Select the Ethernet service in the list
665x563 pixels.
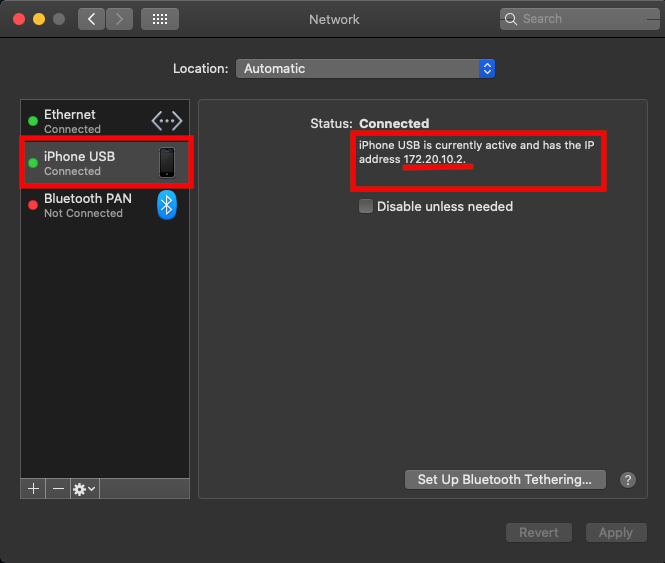105,121
